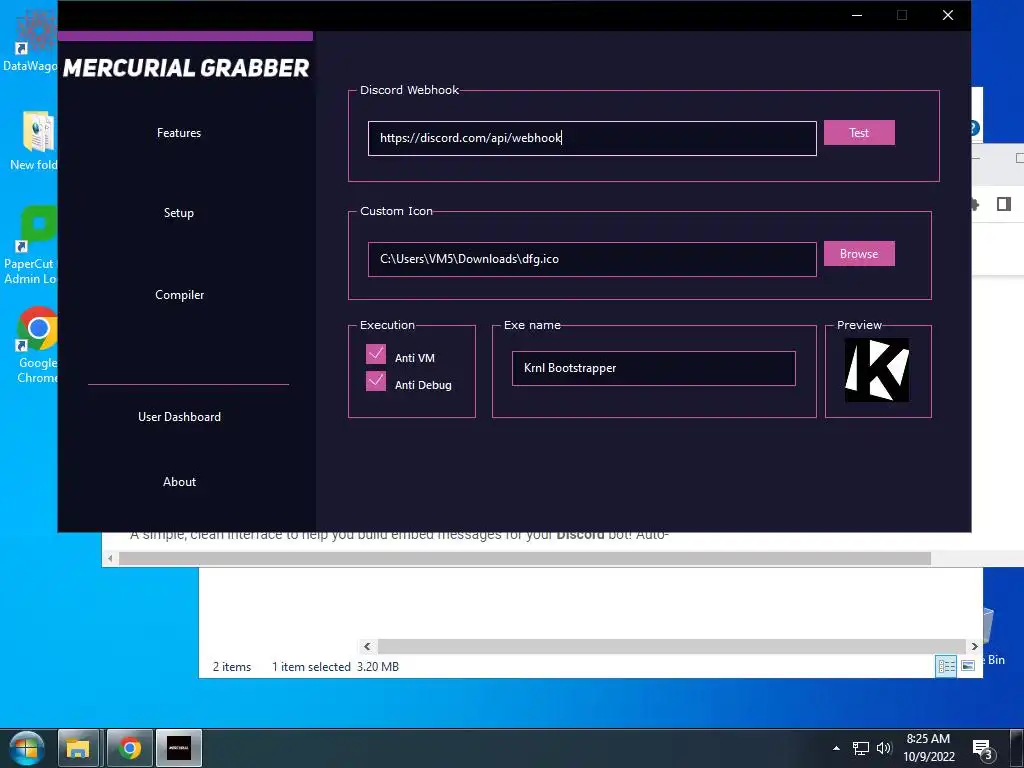Click the Explorer horizontal scrollbar right arrow
This screenshot has height=768, width=1024.
click(974, 647)
